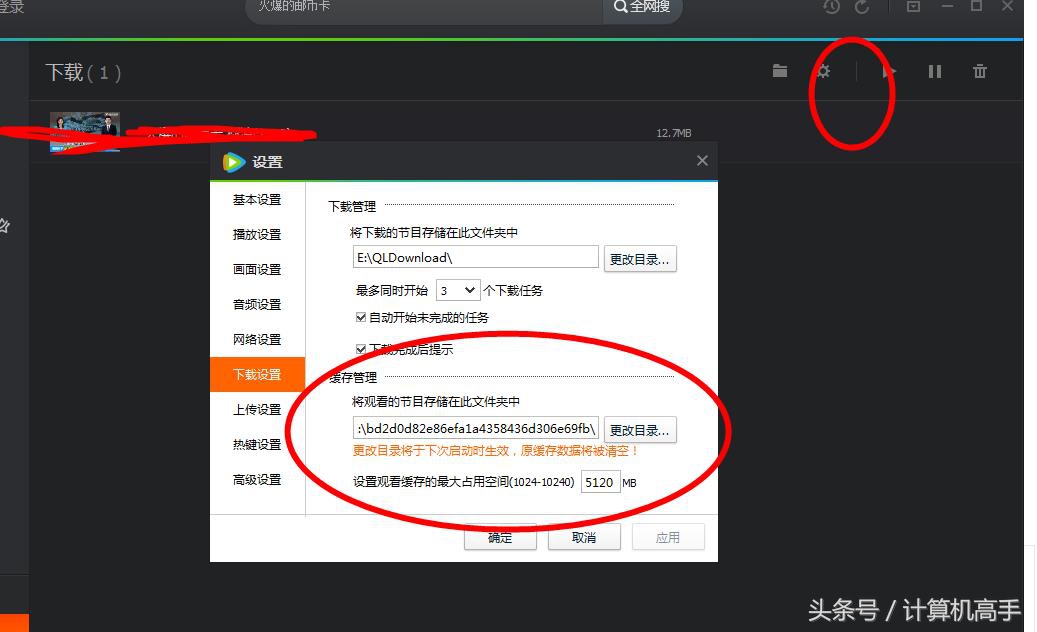Click the Tencent Video logo on the settings dialog
Screen dimensions: 1037x632
click(x=233, y=161)
